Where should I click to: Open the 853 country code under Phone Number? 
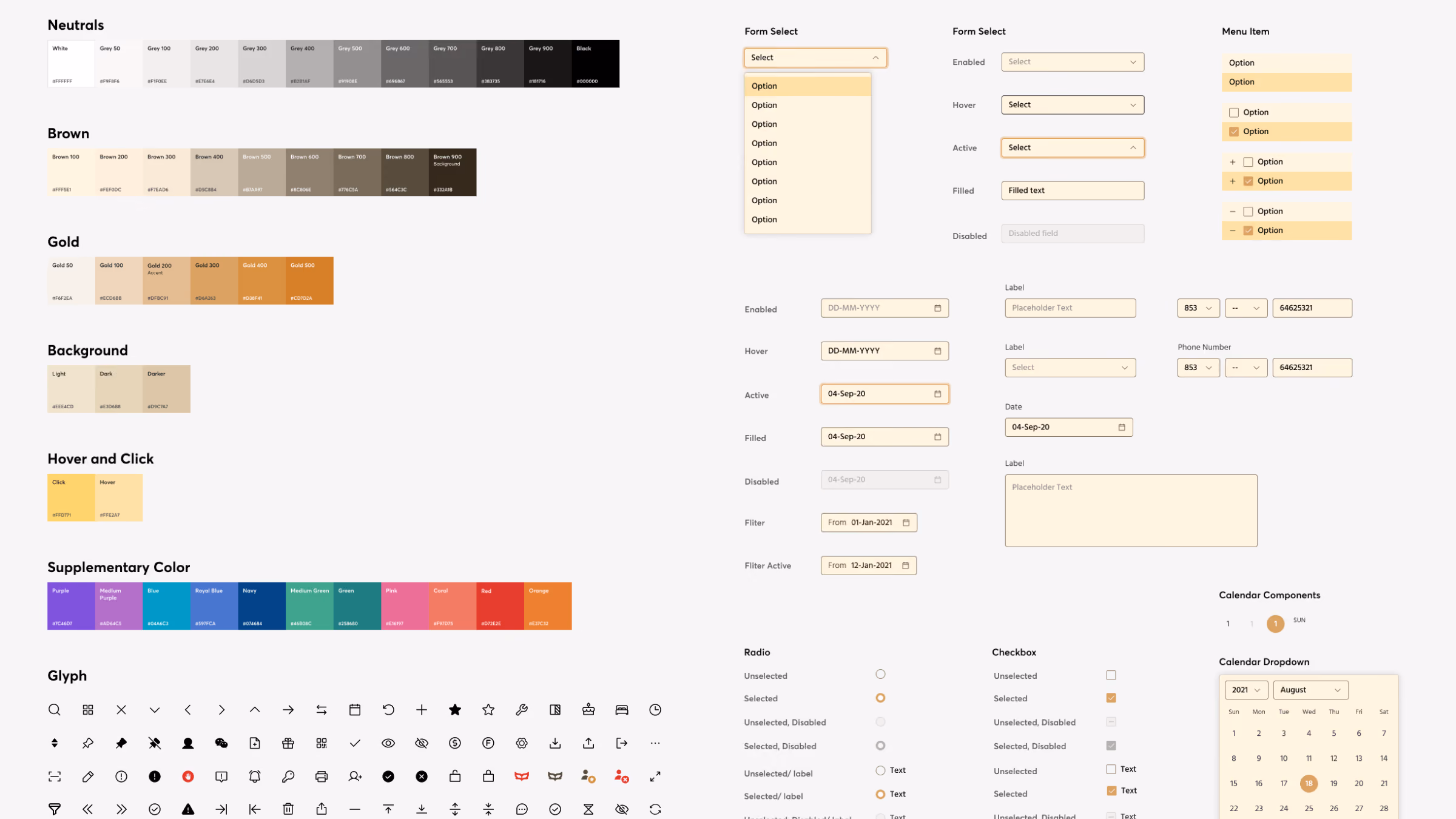pyautogui.click(x=1198, y=368)
